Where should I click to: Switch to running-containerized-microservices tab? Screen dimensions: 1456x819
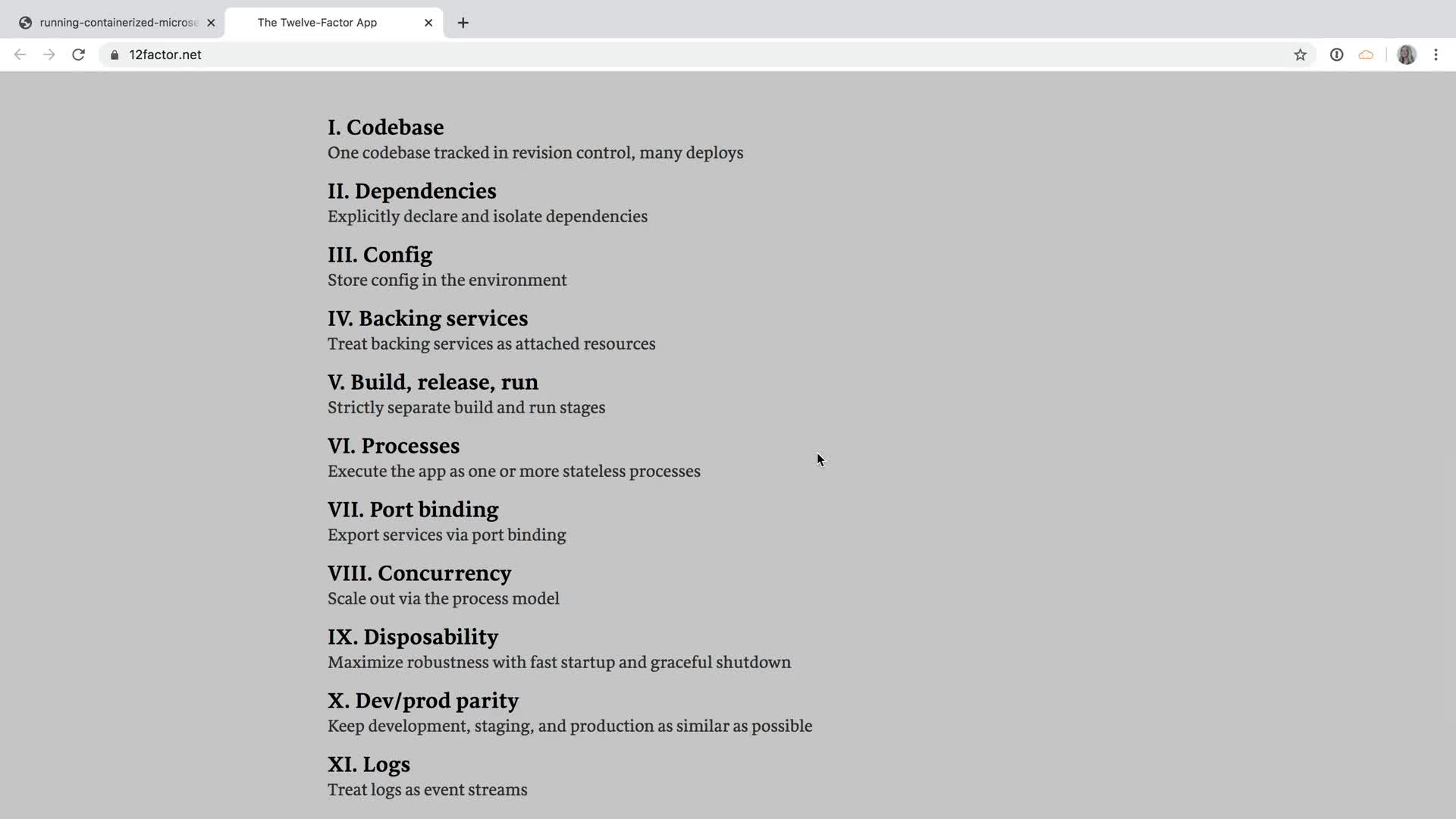(118, 23)
